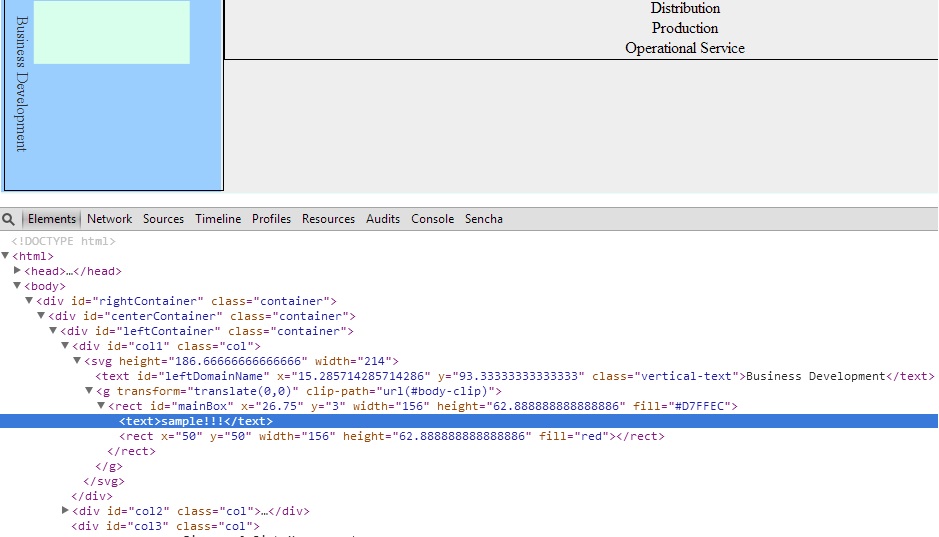Click the closing svg tag line

(x=104, y=481)
